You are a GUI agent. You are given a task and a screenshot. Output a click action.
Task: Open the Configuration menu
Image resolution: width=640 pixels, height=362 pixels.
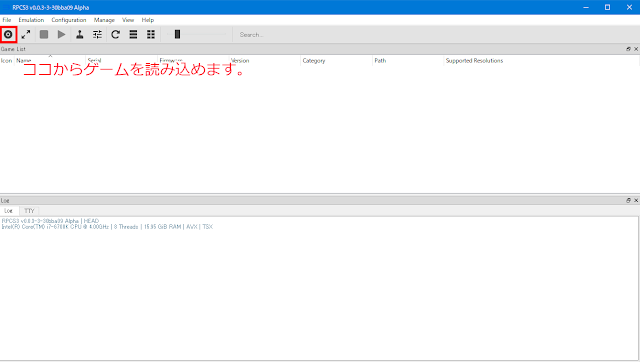(x=69, y=20)
